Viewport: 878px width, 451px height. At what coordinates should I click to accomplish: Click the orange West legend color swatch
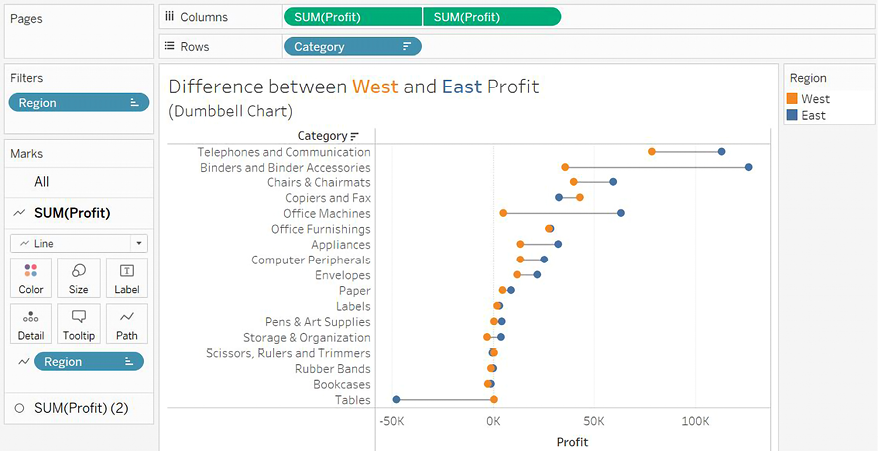792,99
